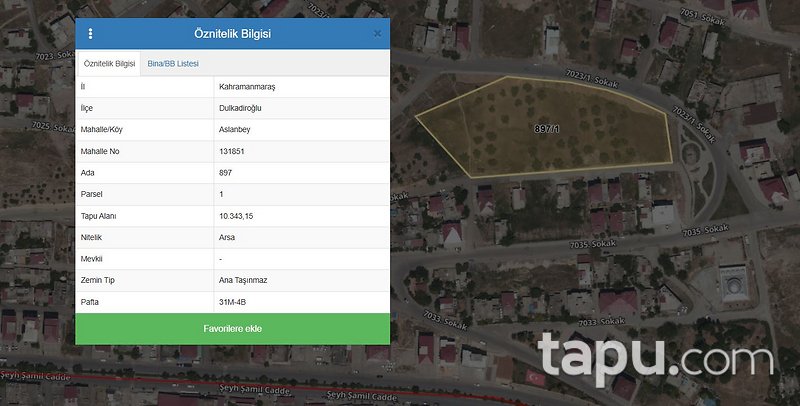Switch to the Bina/BB Listesi tab
800x406 pixels.
point(173,63)
